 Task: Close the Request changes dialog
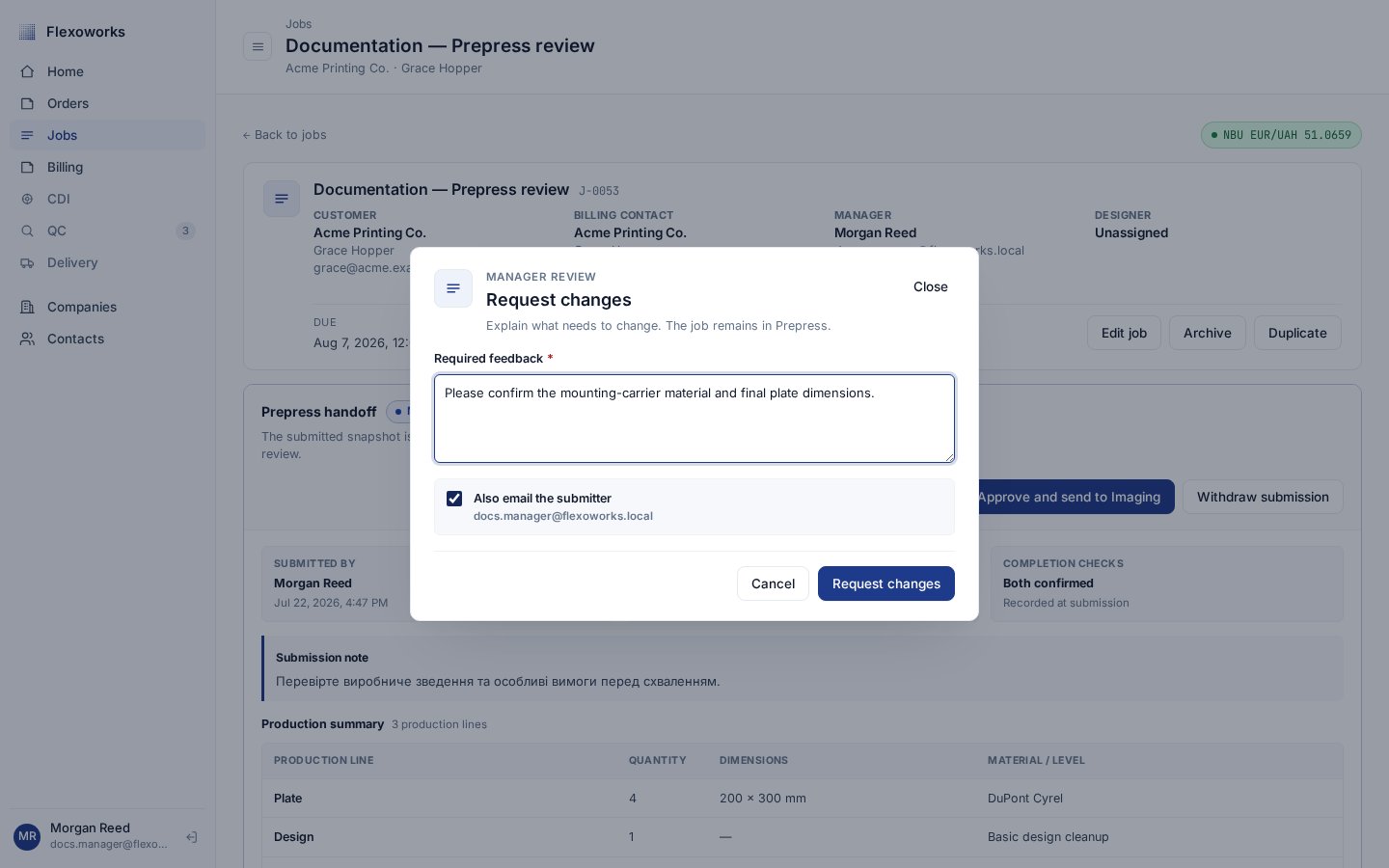931,286
